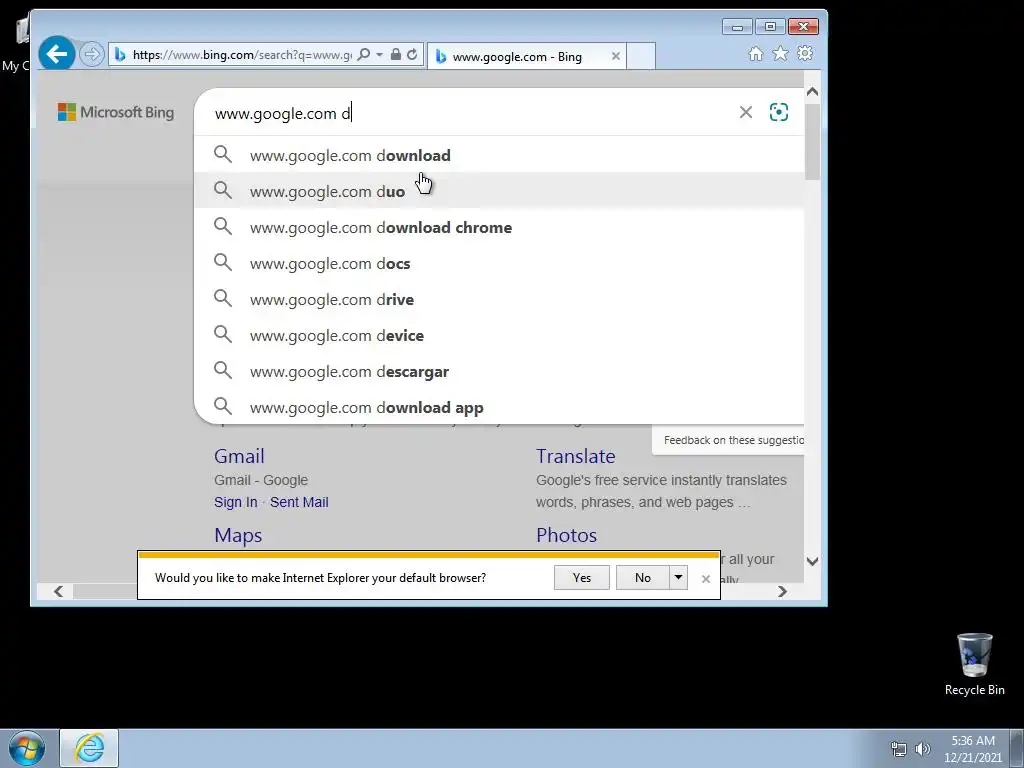Clear the search box with X icon
1024x768 pixels.
[746, 112]
